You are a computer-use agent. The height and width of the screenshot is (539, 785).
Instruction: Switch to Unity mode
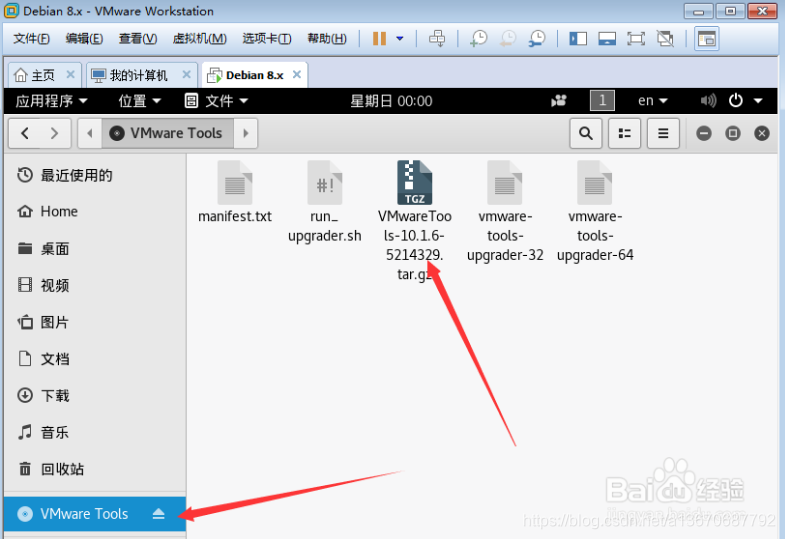tap(665, 39)
